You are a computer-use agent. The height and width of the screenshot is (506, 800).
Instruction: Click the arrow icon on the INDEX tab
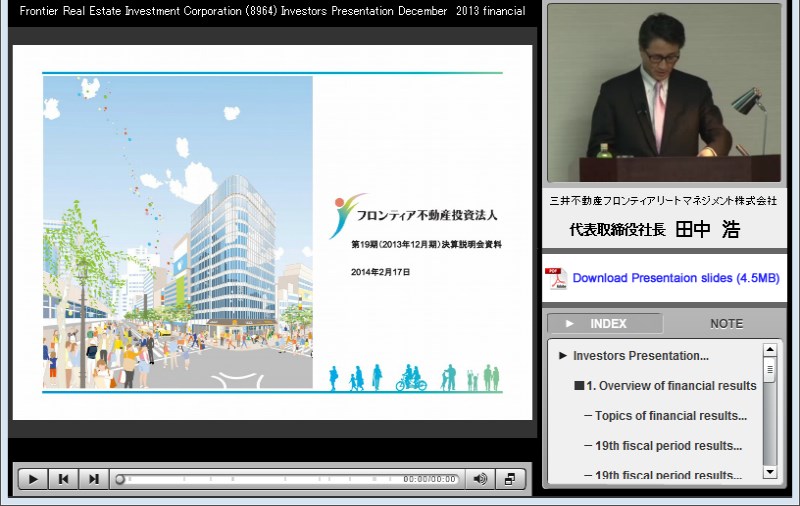pyautogui.click(x=570, y=323)
